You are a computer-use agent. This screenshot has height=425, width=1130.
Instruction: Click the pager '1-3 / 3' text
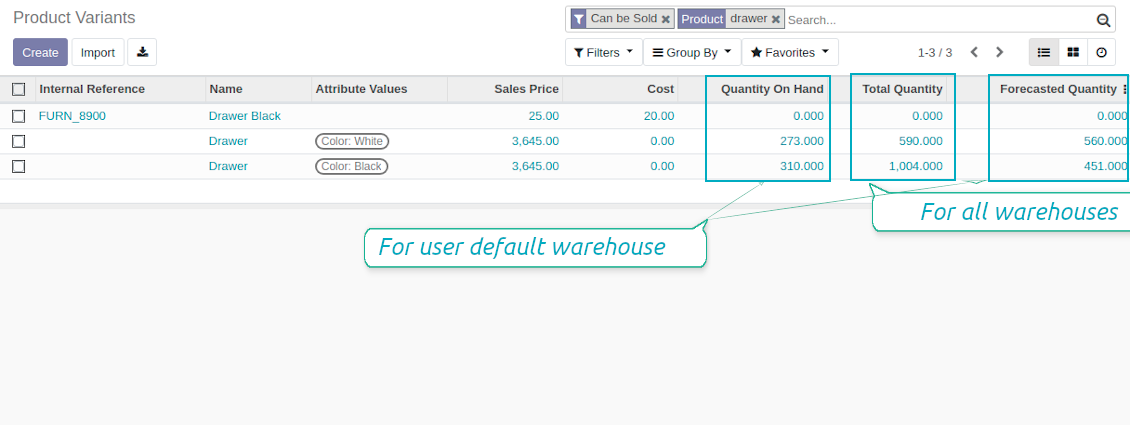click(x=935, y=53)
